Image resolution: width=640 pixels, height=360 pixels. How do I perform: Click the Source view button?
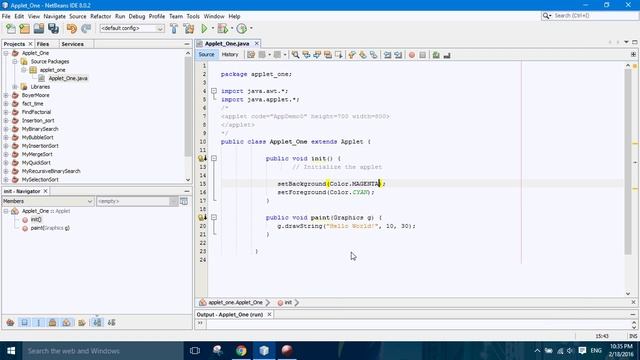[x=206, y=55]
